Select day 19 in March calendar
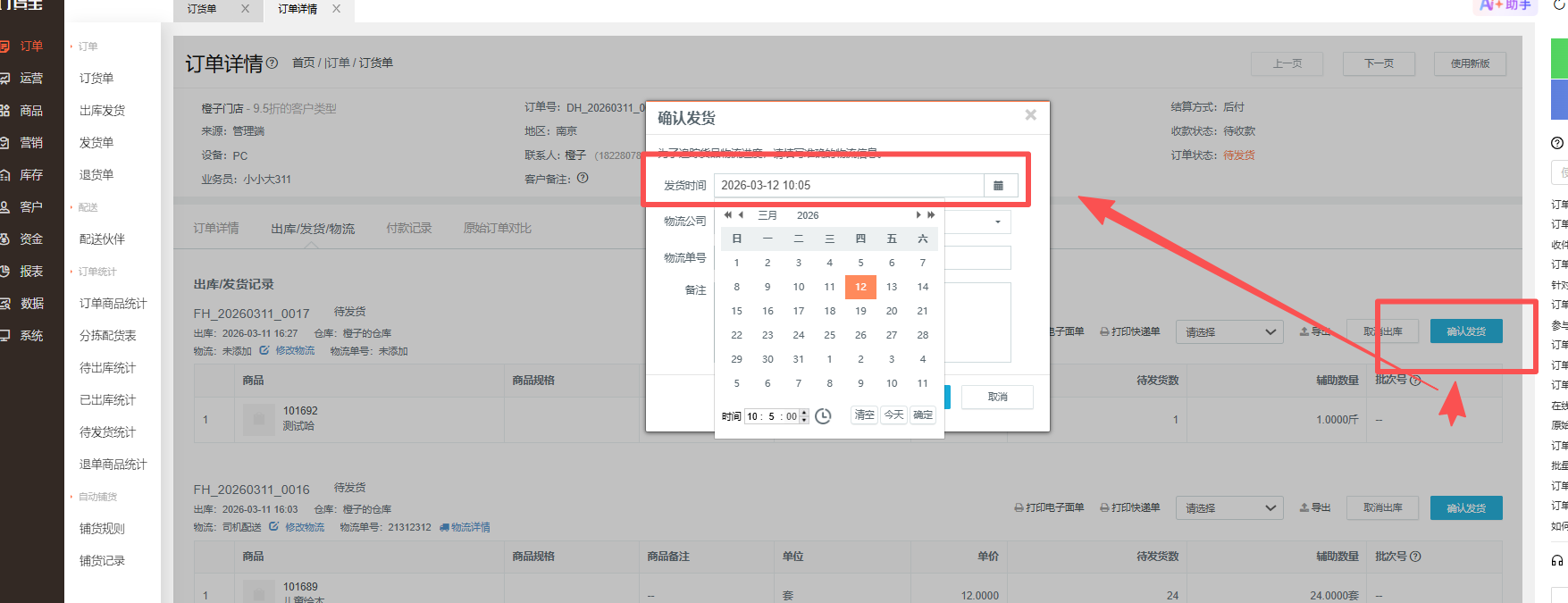This screenshot has width=1568, height=603. tap(860, 311)
